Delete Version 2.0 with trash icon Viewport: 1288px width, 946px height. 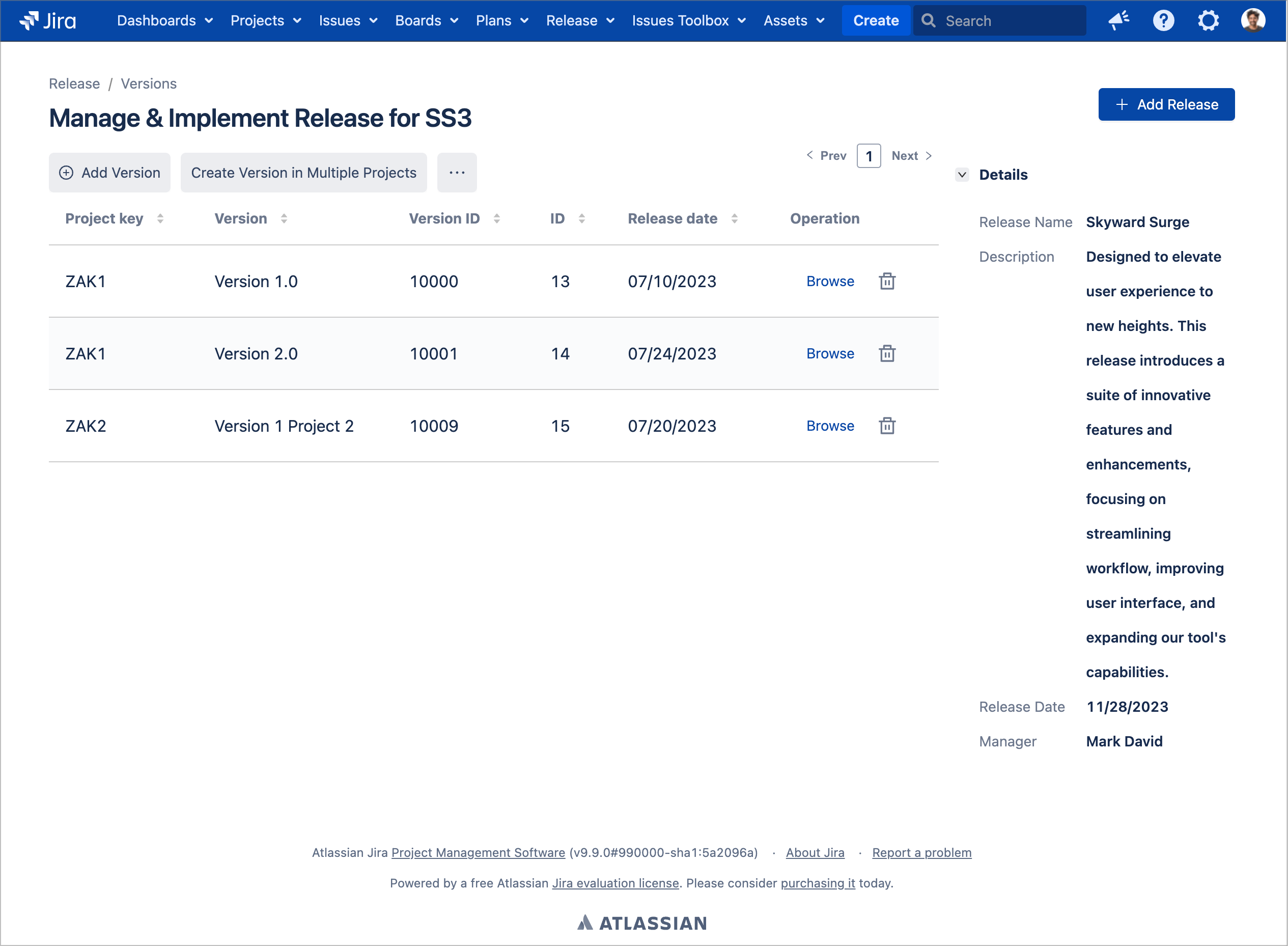point(887,353)
